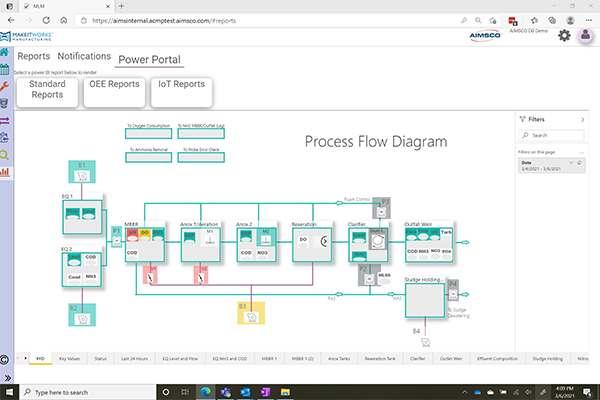Open IoT Reports
The width and height of the screenshot is (600, 400).
pos(182,92)
